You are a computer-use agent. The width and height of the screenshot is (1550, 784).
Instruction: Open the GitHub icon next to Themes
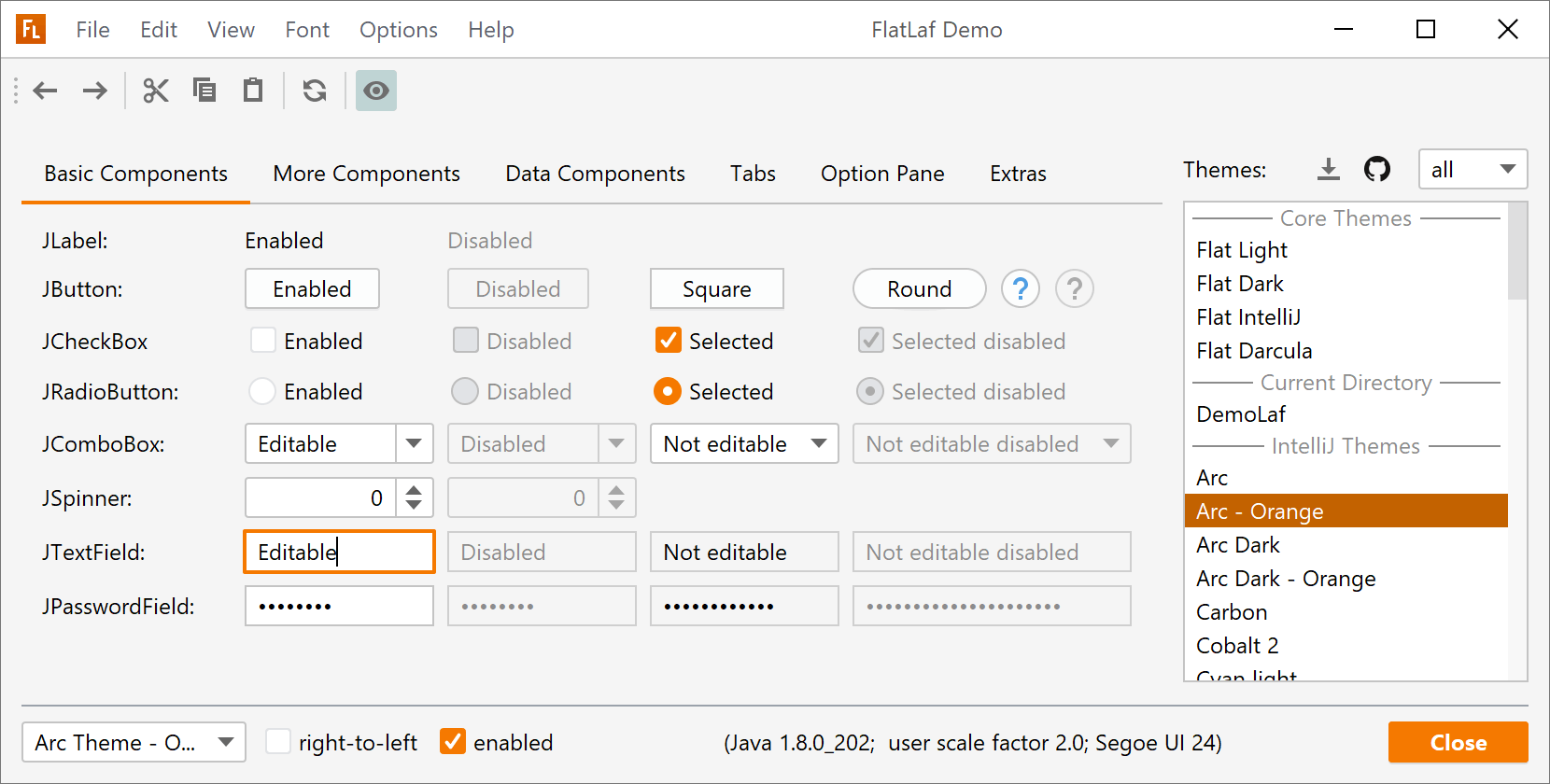1376,169
